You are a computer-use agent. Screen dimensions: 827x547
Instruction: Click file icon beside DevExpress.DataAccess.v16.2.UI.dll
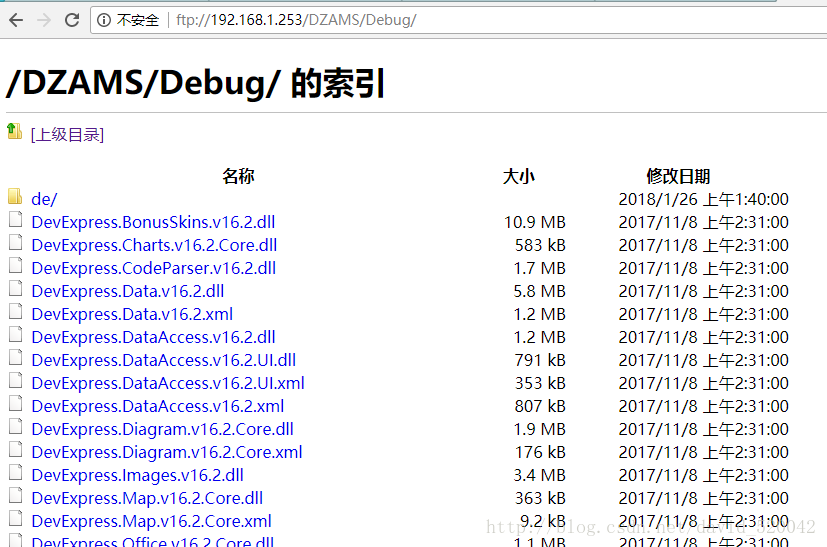pyautogui.click(x=15, y=358)
